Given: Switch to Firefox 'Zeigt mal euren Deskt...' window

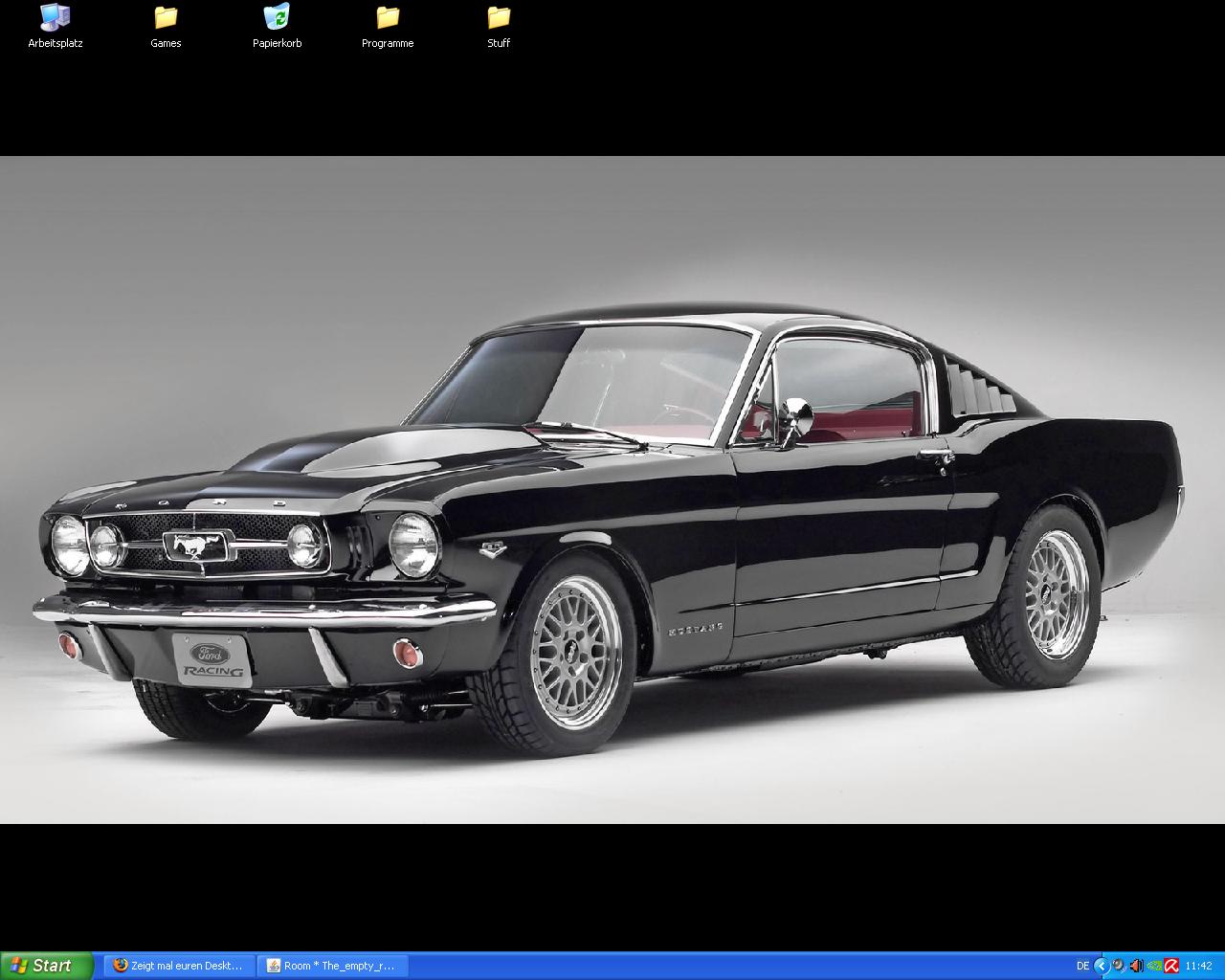Looking at the screenshot, I should click(x=178, y=966).
